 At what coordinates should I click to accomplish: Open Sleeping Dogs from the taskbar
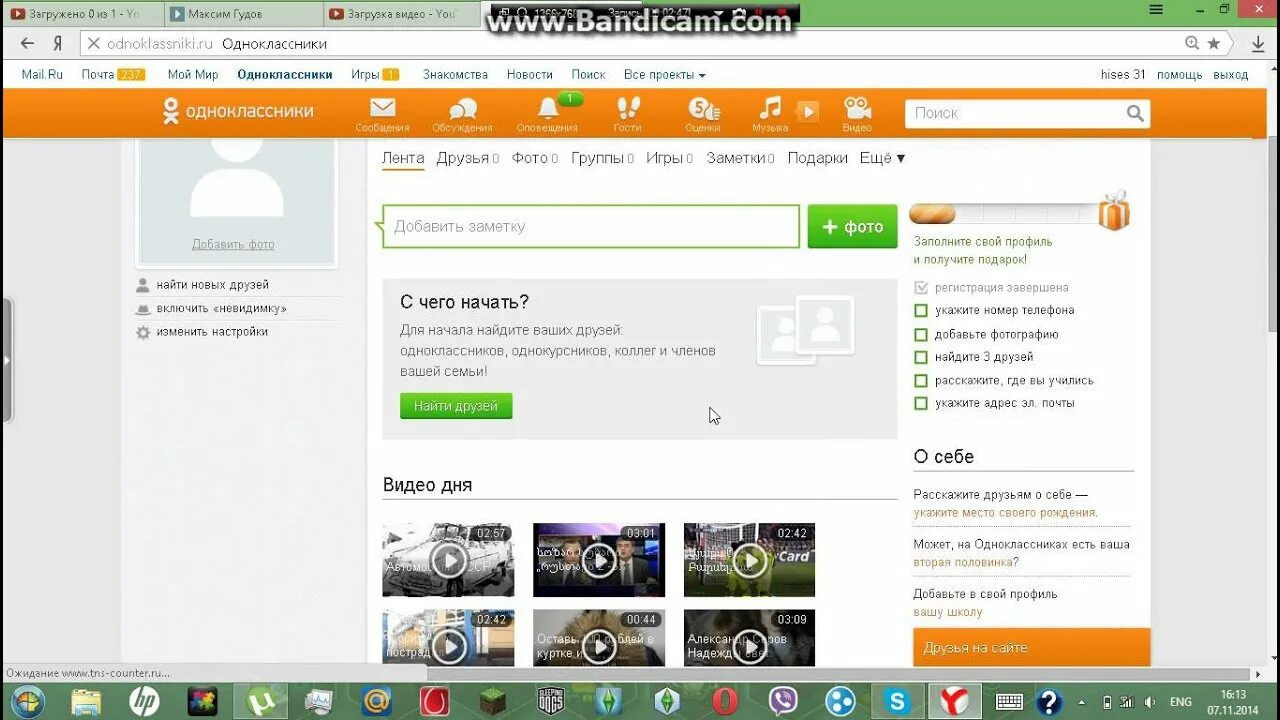pos(551,701)
